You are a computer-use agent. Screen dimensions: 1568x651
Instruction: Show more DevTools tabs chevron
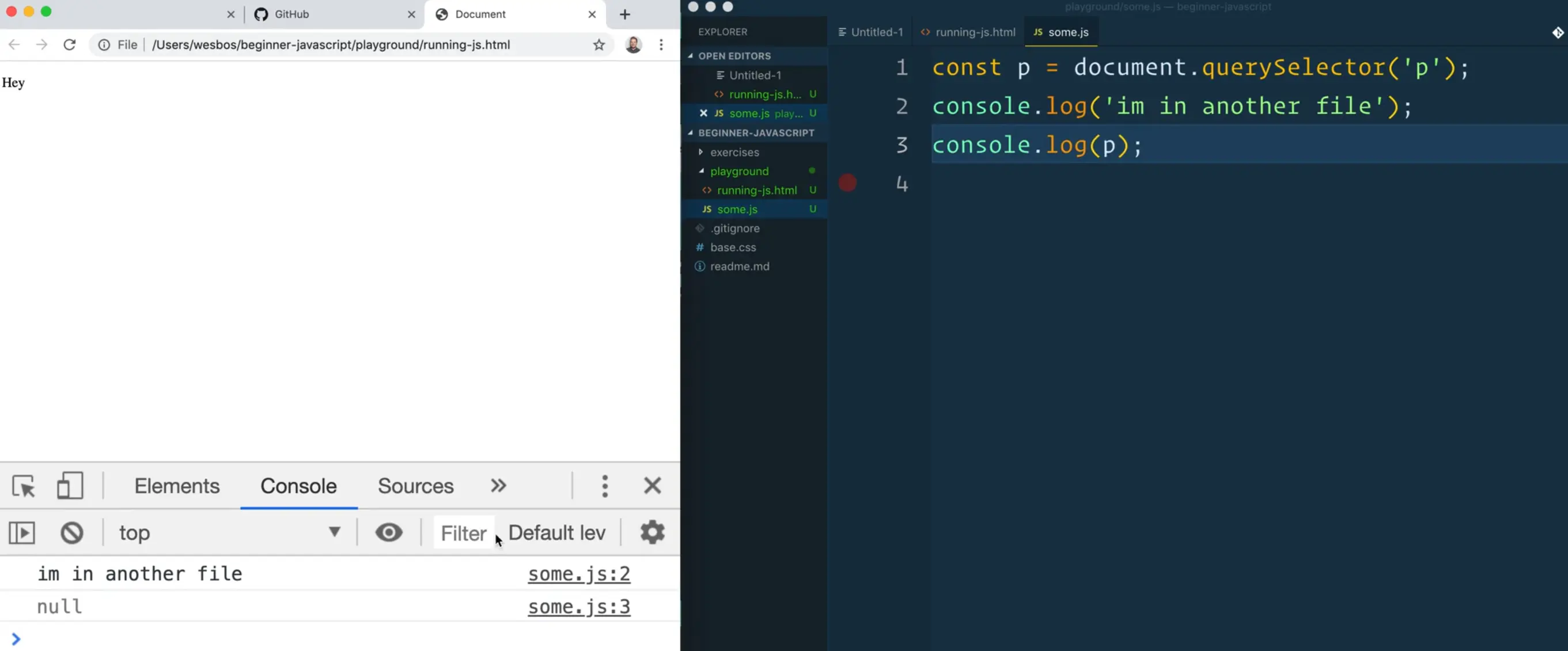(498, 486)
